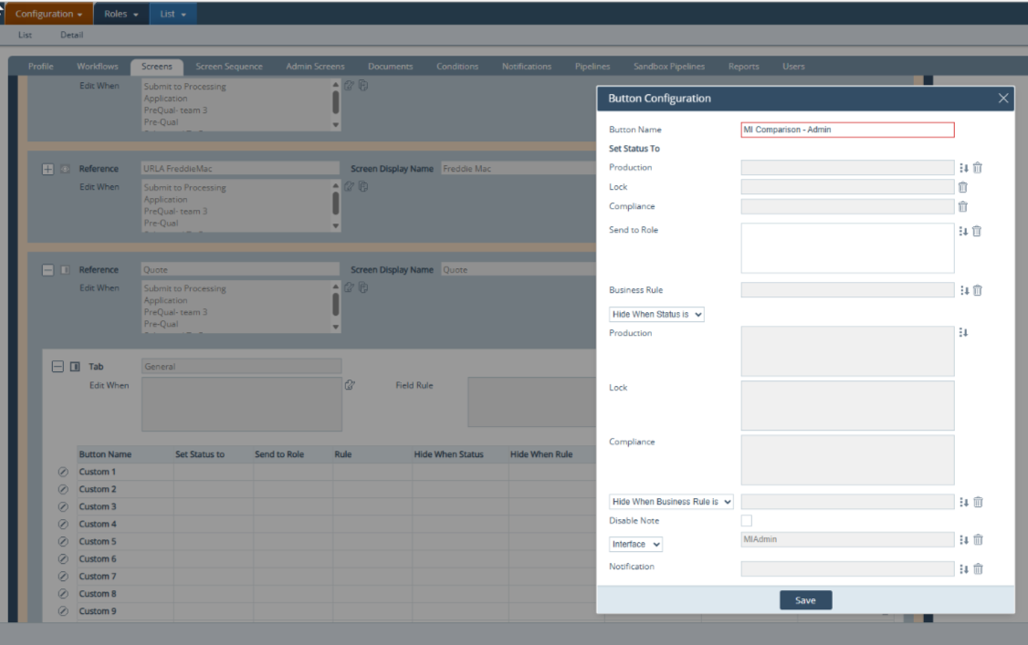Go to the Detail subview link
The image size is (1028, 645).
pos(71,35)
